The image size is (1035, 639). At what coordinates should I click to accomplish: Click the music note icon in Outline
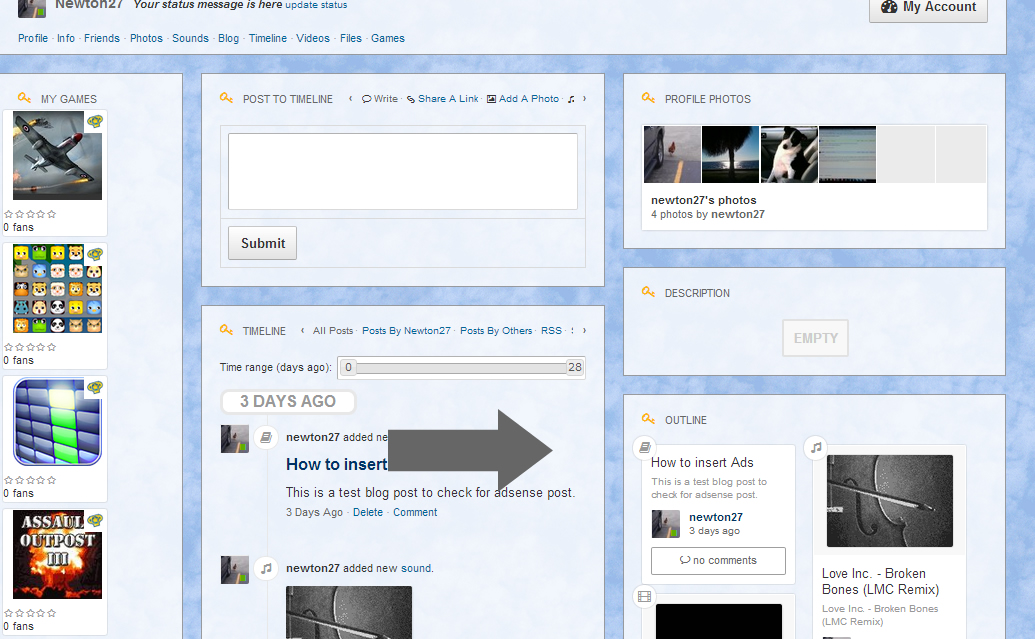817,447
